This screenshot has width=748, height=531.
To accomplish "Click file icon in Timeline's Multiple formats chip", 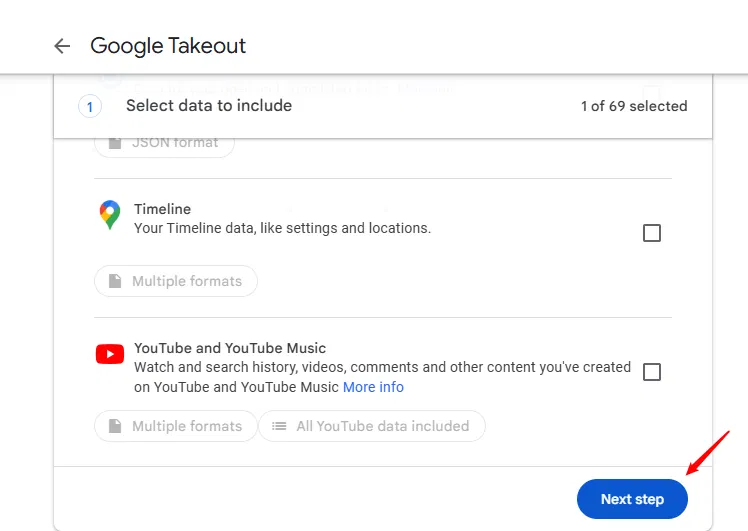I will (x=114, y=282).
